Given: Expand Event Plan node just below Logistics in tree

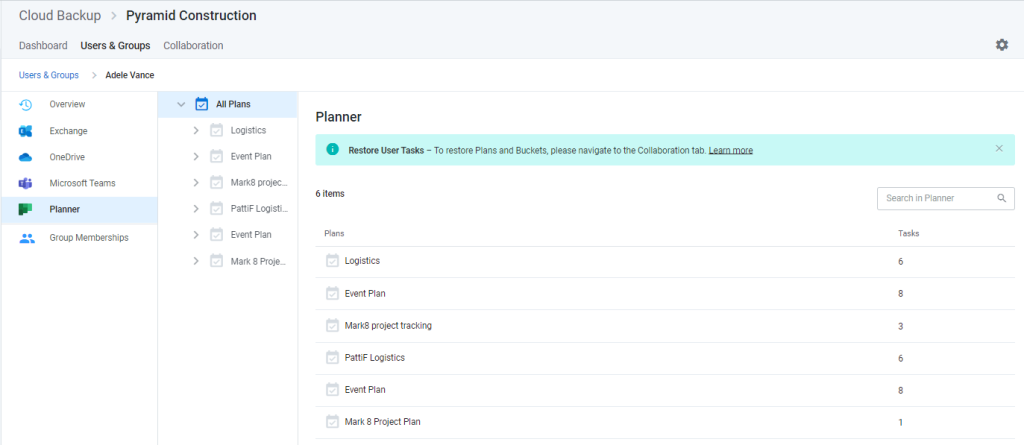Looking at the screenshot, I should [196, 157].
